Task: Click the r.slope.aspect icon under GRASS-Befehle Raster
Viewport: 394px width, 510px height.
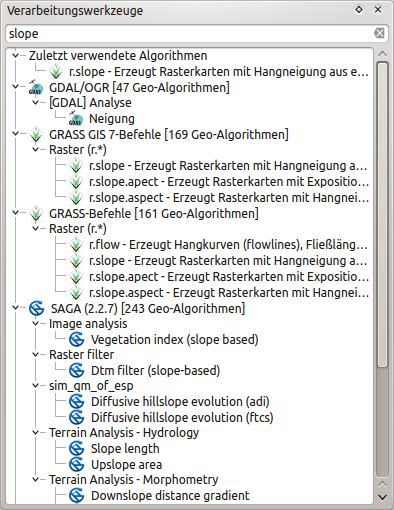Action: click(x=76, y=293)
